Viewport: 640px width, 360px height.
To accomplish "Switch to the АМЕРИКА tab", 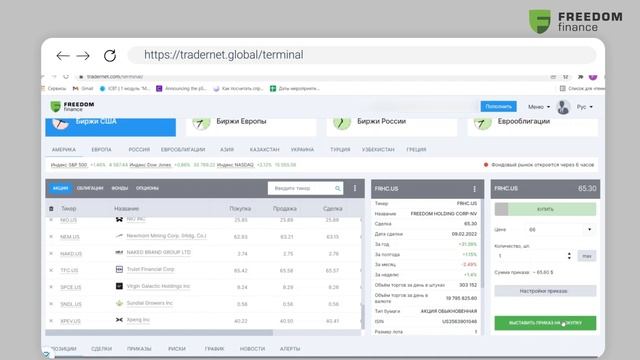I will (64, 149).
